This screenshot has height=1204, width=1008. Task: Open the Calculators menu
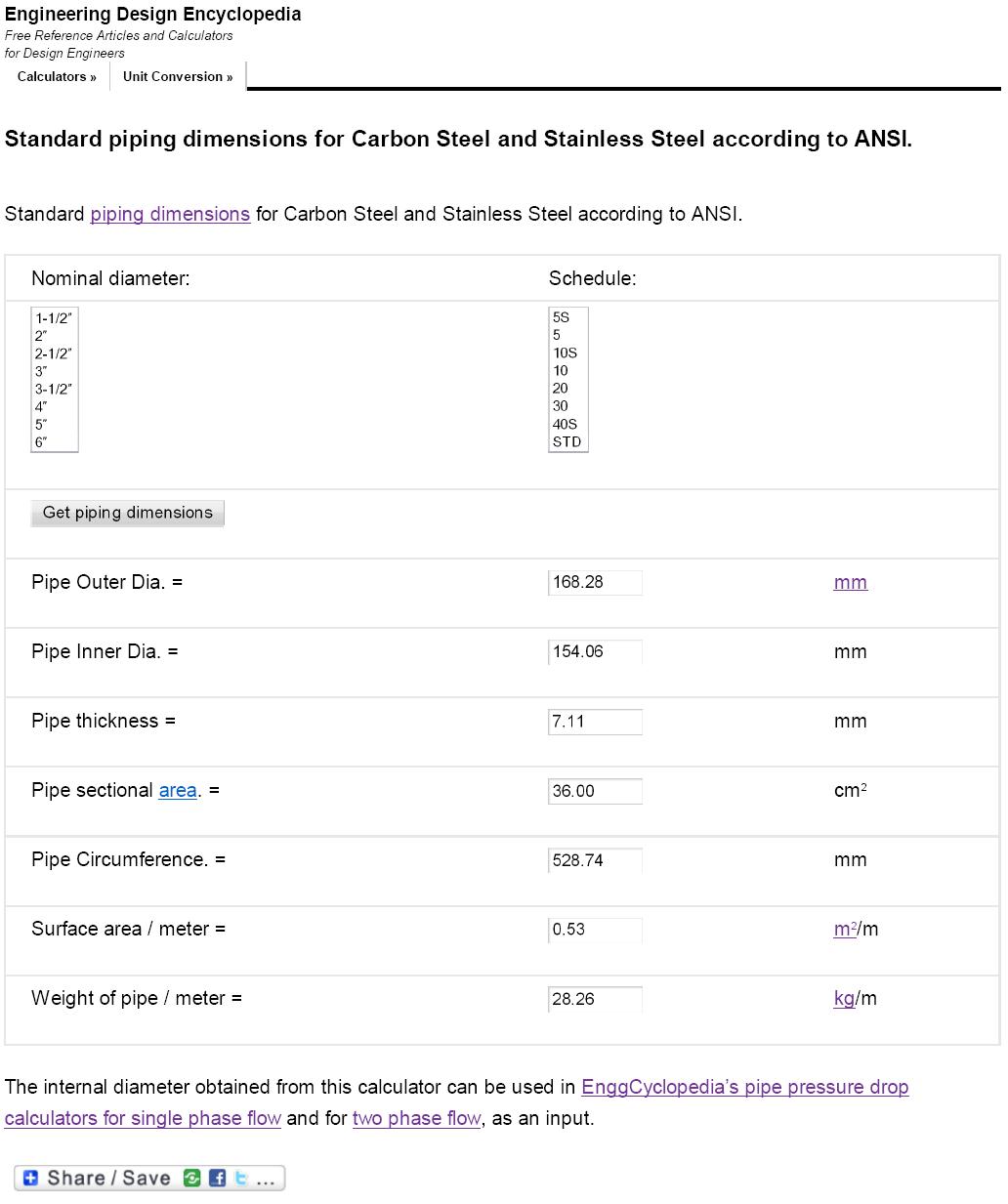coord(57,76)
